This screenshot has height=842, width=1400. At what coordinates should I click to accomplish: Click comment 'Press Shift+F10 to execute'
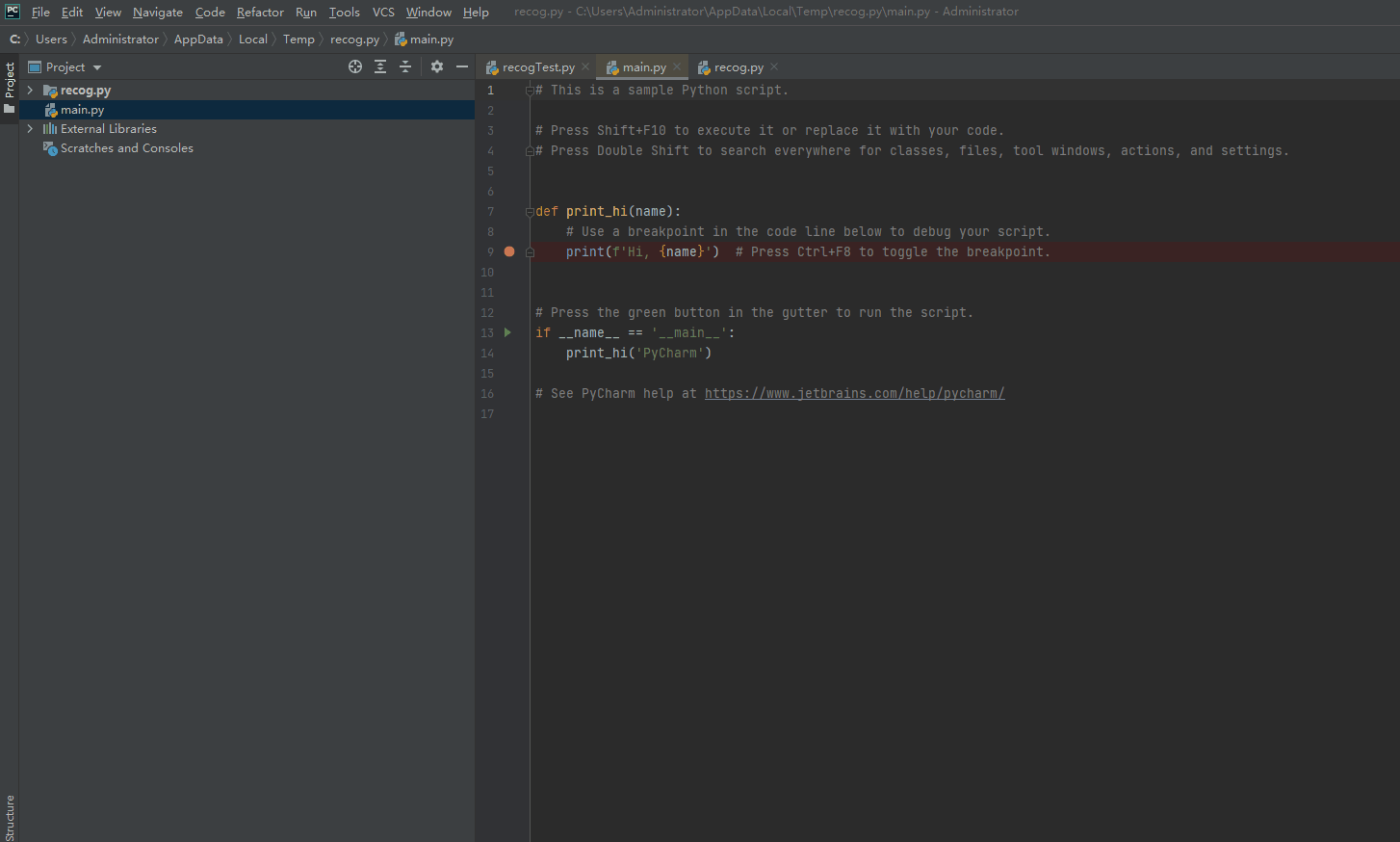coord(769,130)
